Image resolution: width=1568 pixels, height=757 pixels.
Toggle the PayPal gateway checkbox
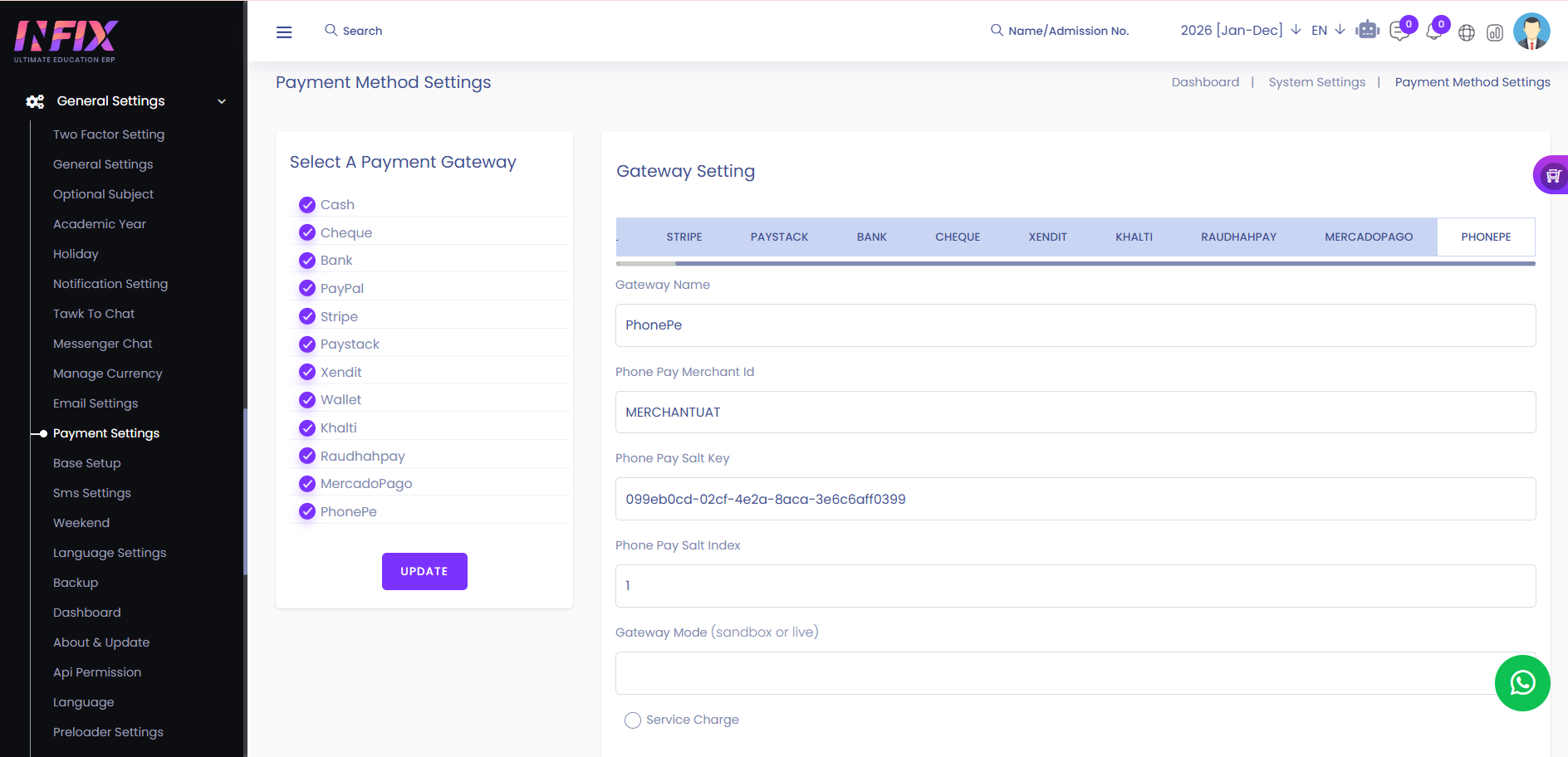[307, 288]
